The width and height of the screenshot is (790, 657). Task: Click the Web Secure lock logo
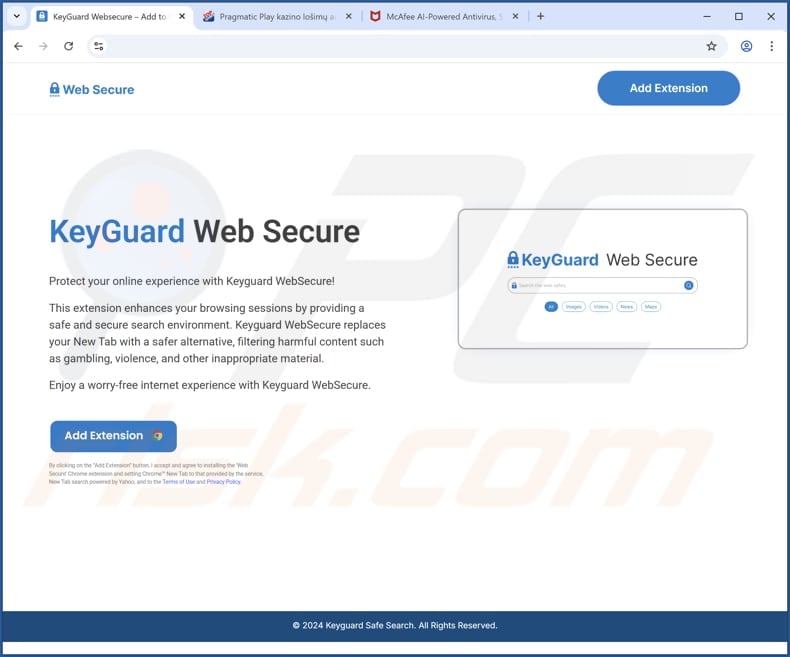(92, 90)
